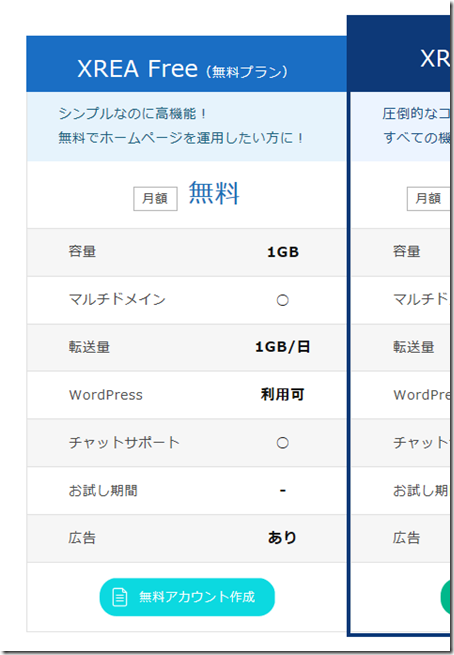Viewport: 454px width, 655px height.
Task: Click the circle mark in マルチドメイン row
Action: pos(283,300)
